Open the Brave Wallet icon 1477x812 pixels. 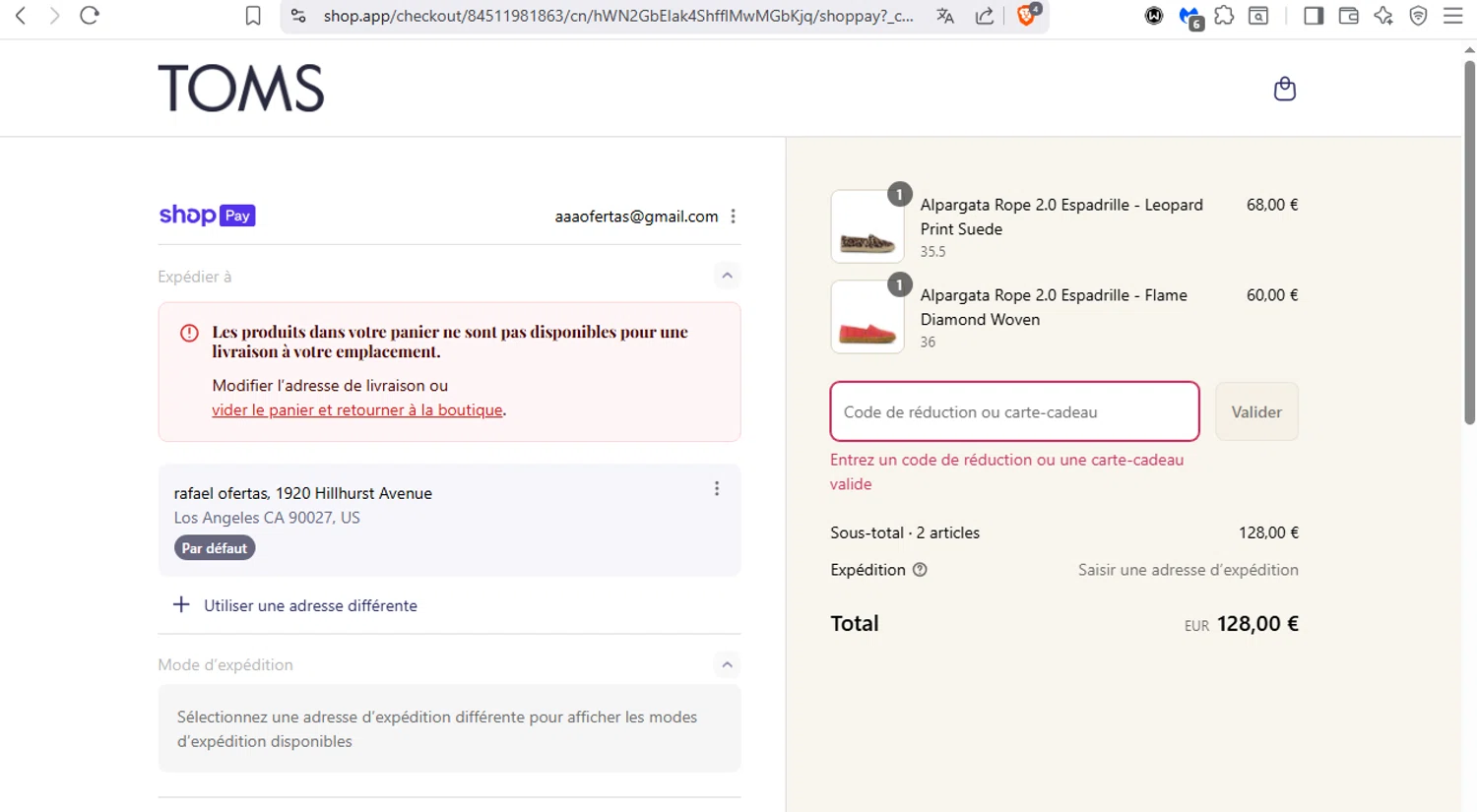point(1349,16)
